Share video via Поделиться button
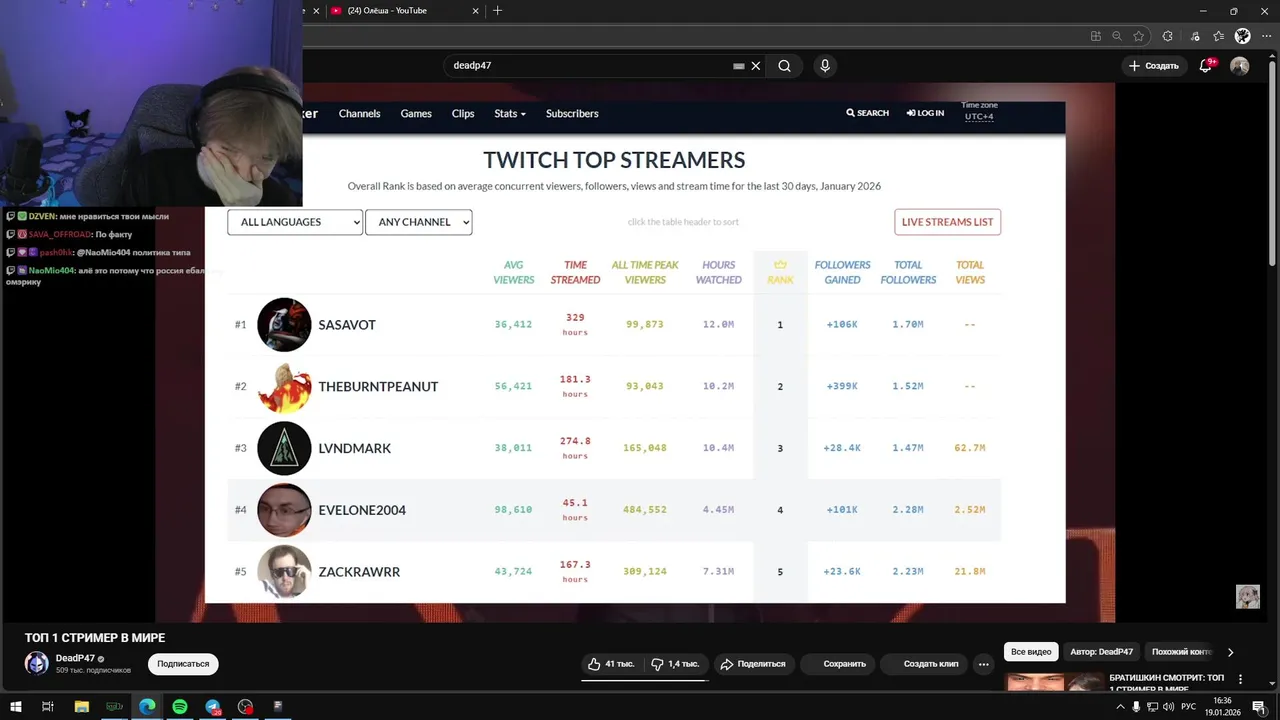 click(753, 664)
